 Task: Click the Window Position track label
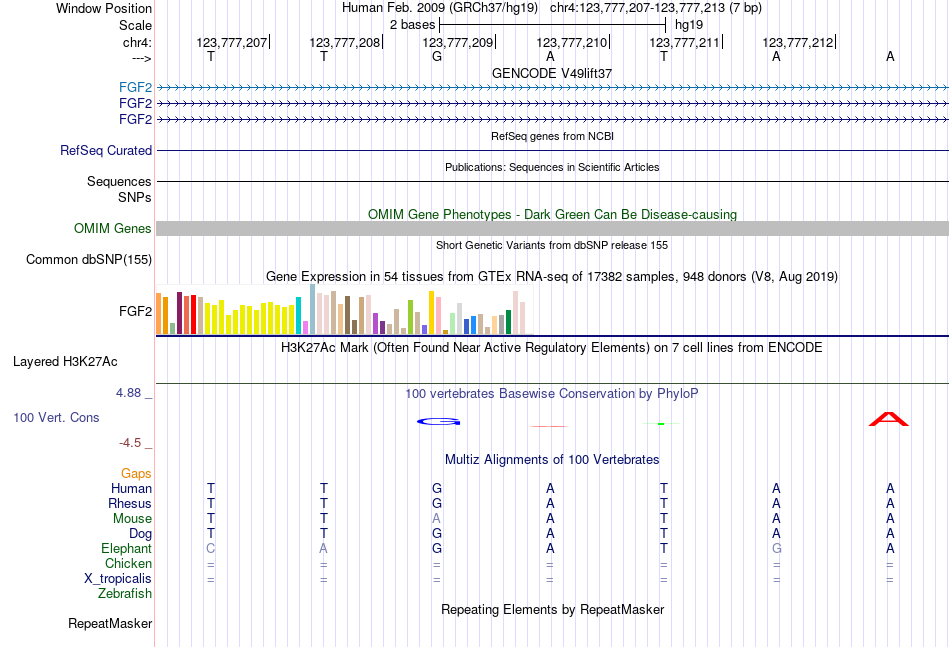104,8
